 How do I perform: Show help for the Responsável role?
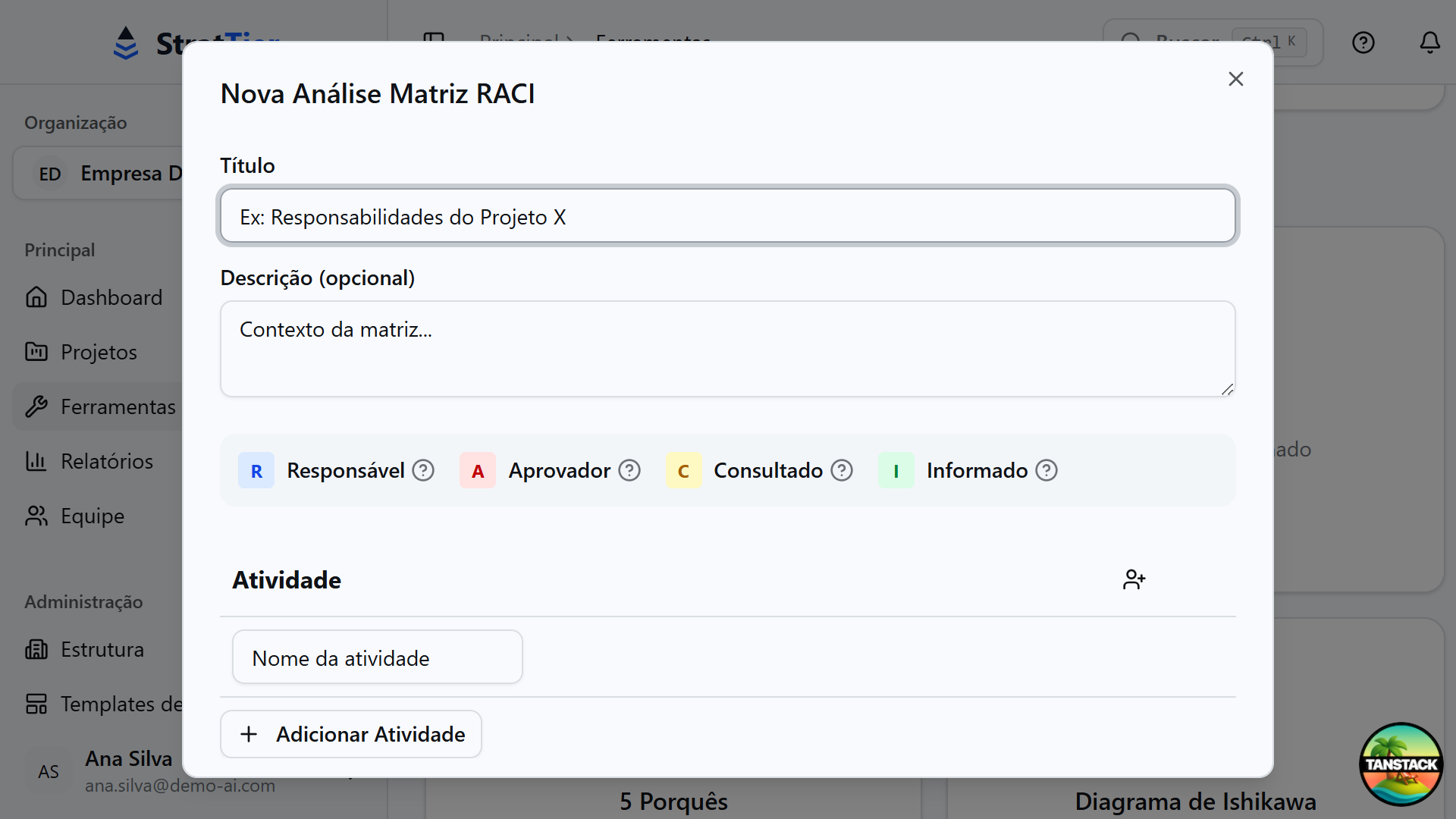422,470
